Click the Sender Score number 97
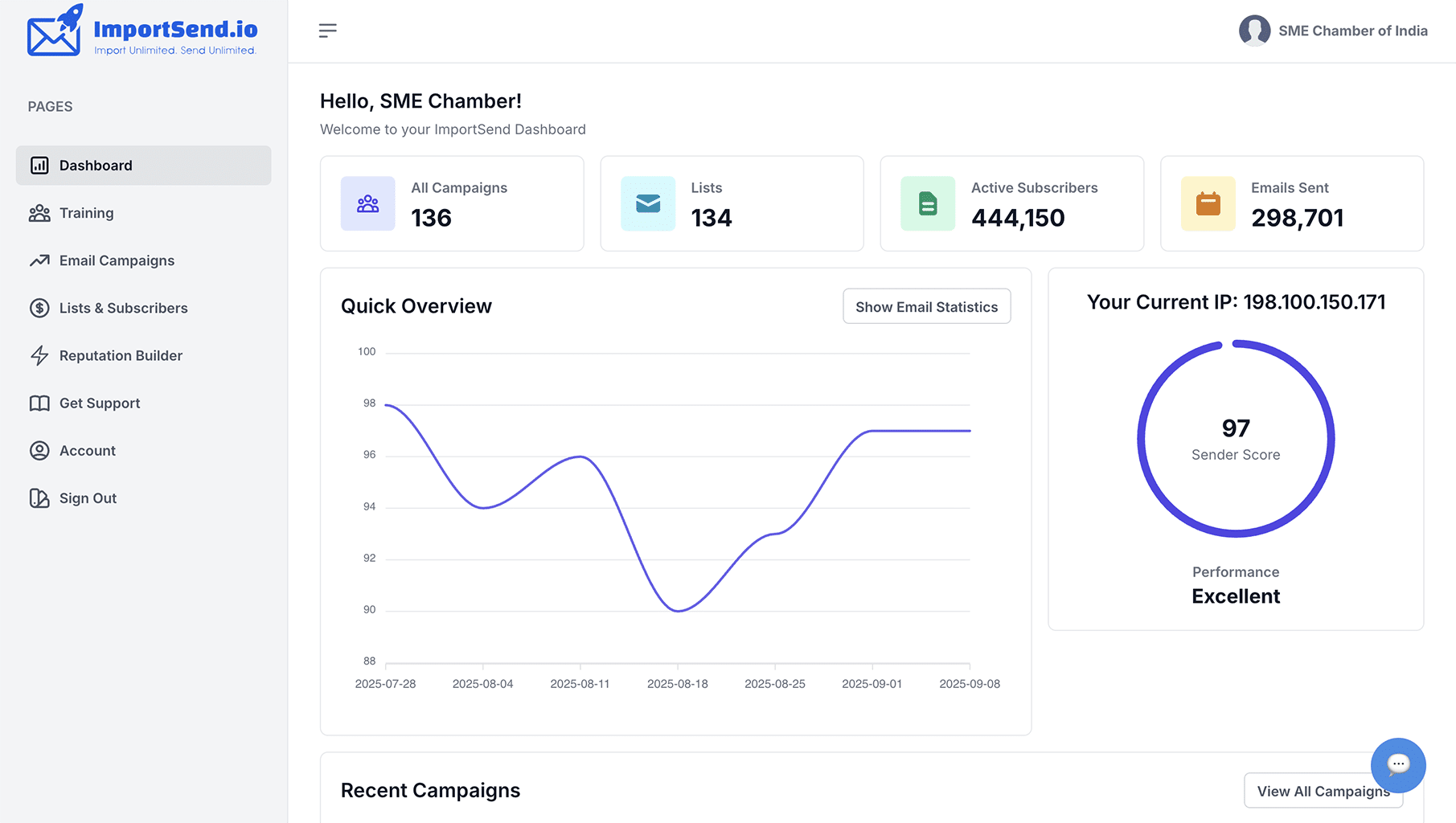The height and width of the screenshot is (823, 1456). point(1236,428)
